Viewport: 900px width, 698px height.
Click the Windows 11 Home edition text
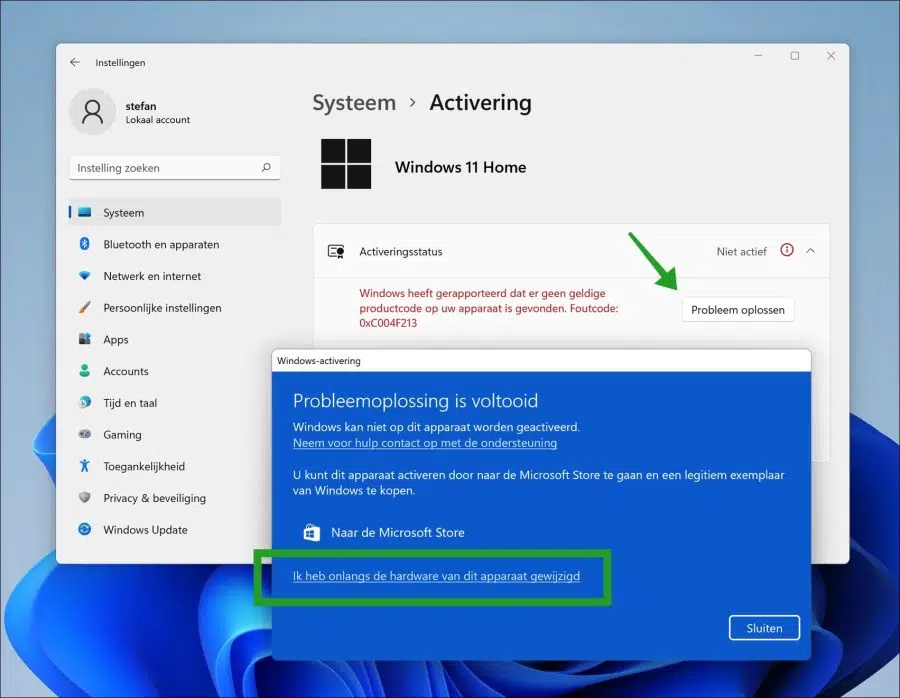click(460, 167)
